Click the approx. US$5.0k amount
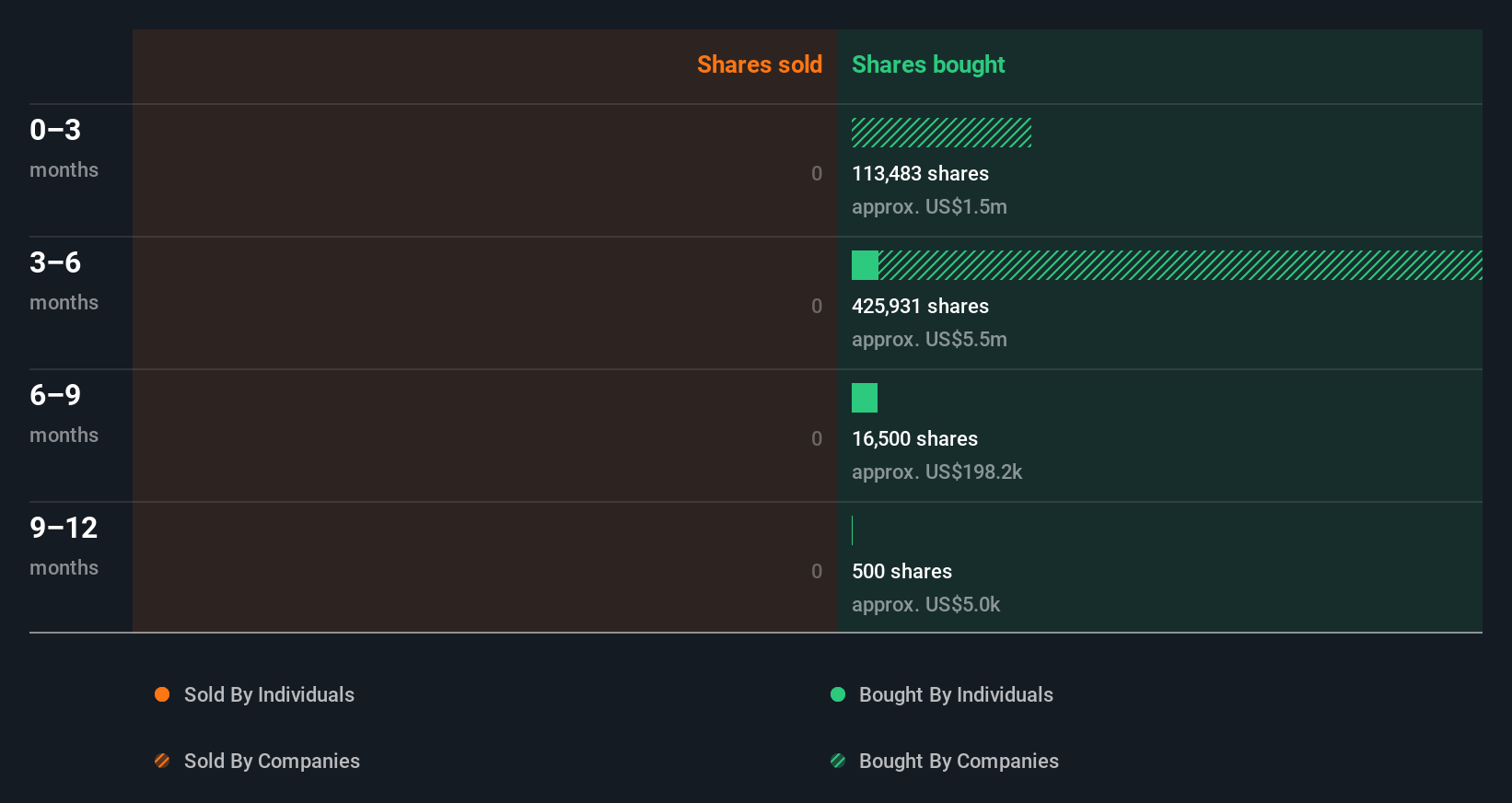This screenshot has width=1512, height=803. pos(925,604)
